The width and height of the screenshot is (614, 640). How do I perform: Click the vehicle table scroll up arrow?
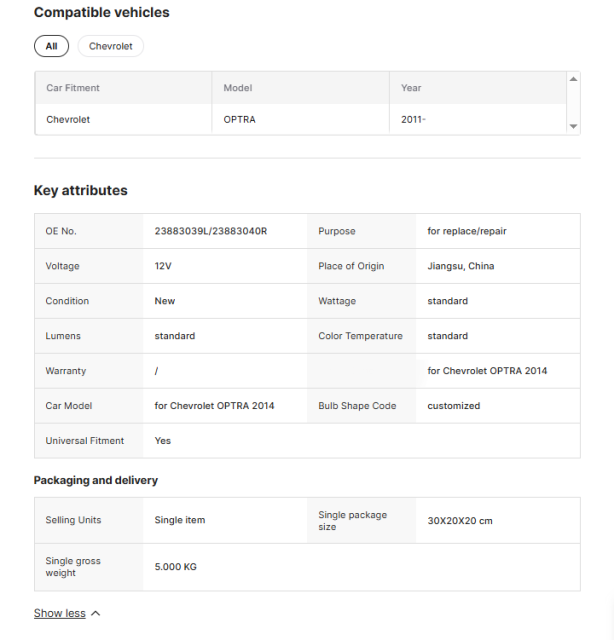click(573, 79)
